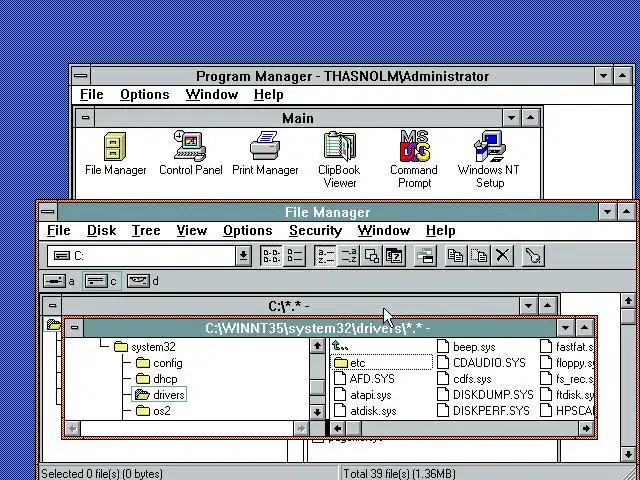Open File Manager icon in Main group
Image resolution: width=640 pixels, height=480 pixels.
point(116,154)
